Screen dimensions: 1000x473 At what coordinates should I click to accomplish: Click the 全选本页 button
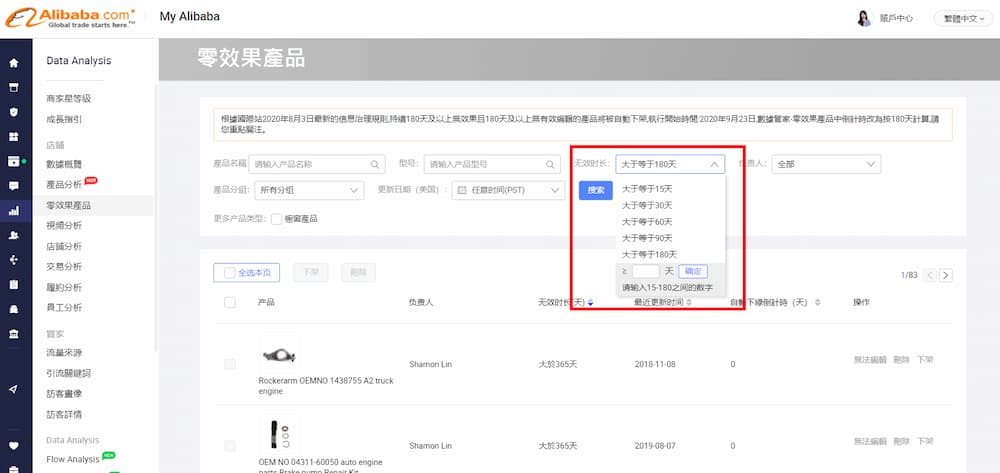coord(247,273)
